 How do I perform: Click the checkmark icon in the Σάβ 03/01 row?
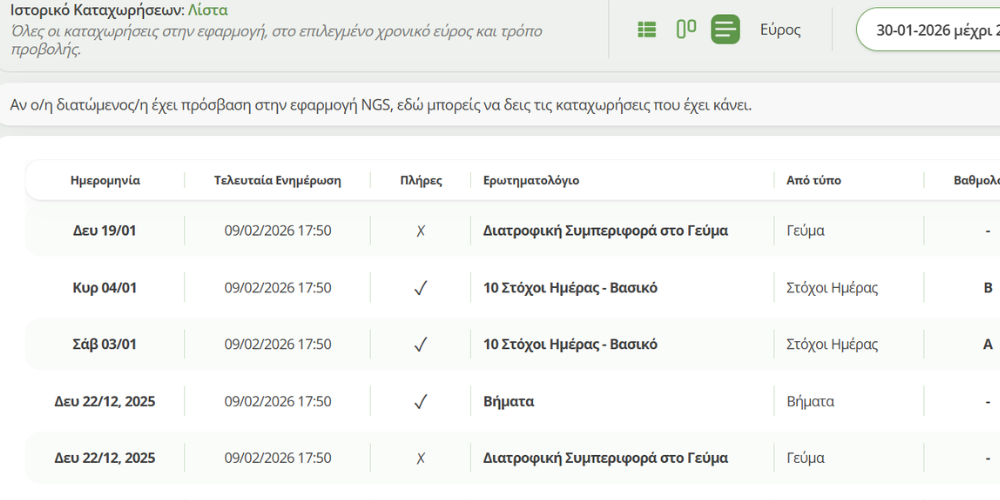[x=421, y=345]
